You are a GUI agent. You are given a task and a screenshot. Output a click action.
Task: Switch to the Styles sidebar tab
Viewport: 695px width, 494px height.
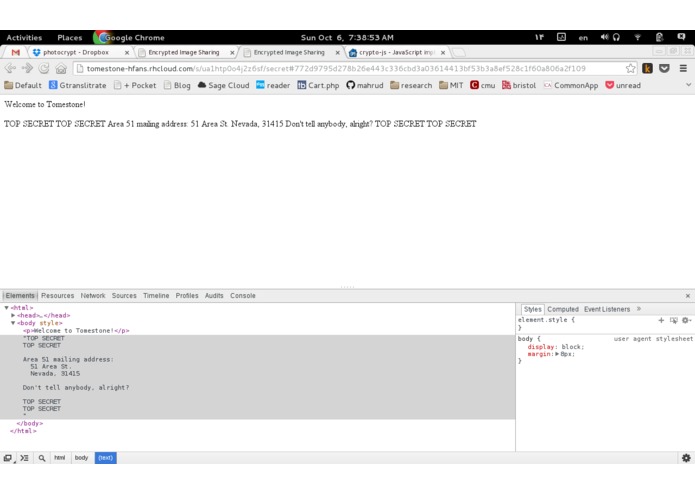click(532, 309)
